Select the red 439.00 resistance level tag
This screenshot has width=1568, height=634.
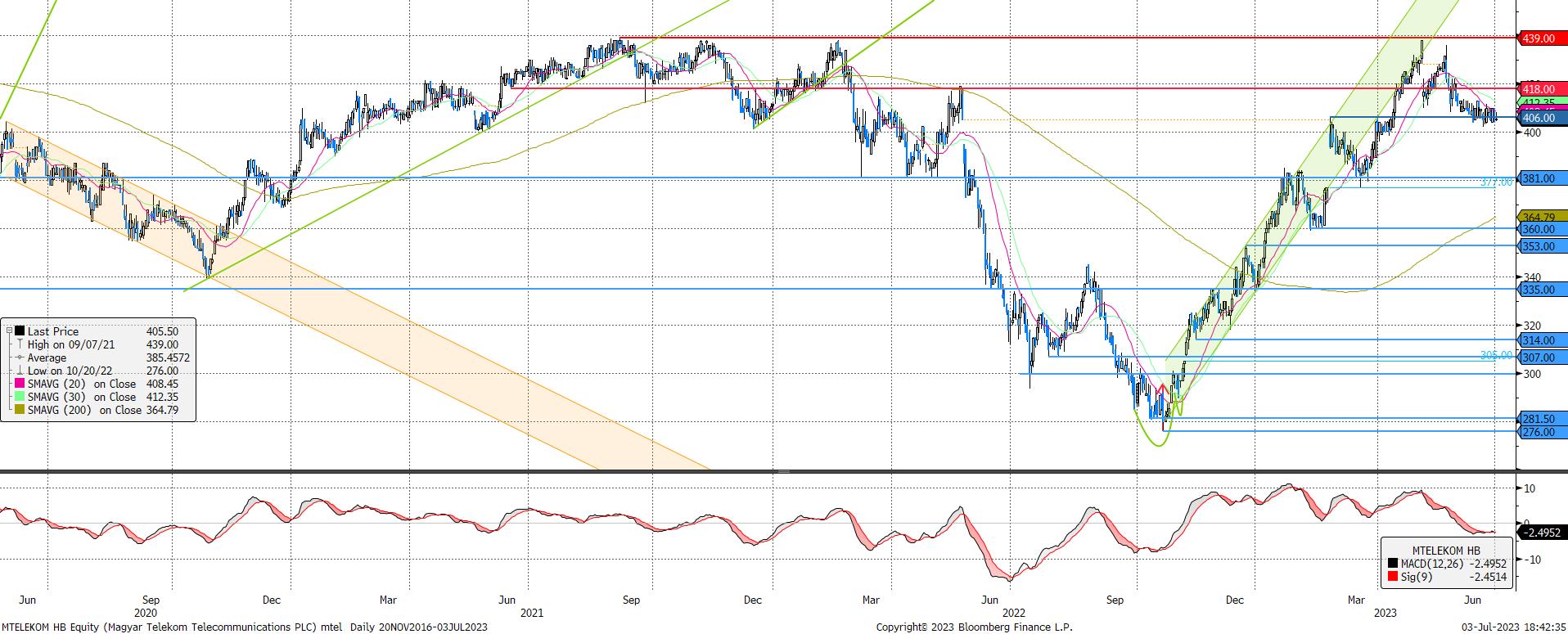pyautogui.click(x=1540, y=38)
